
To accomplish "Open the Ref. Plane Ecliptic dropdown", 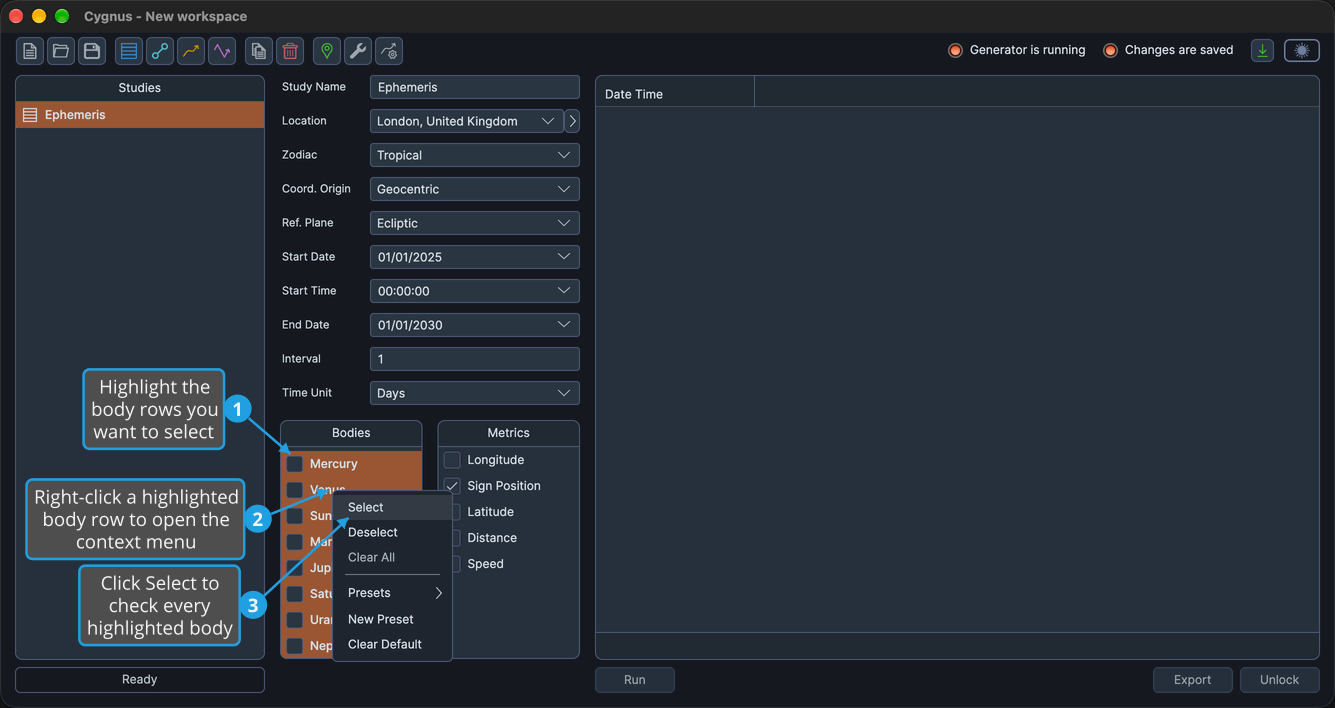I will click(475, 223).
